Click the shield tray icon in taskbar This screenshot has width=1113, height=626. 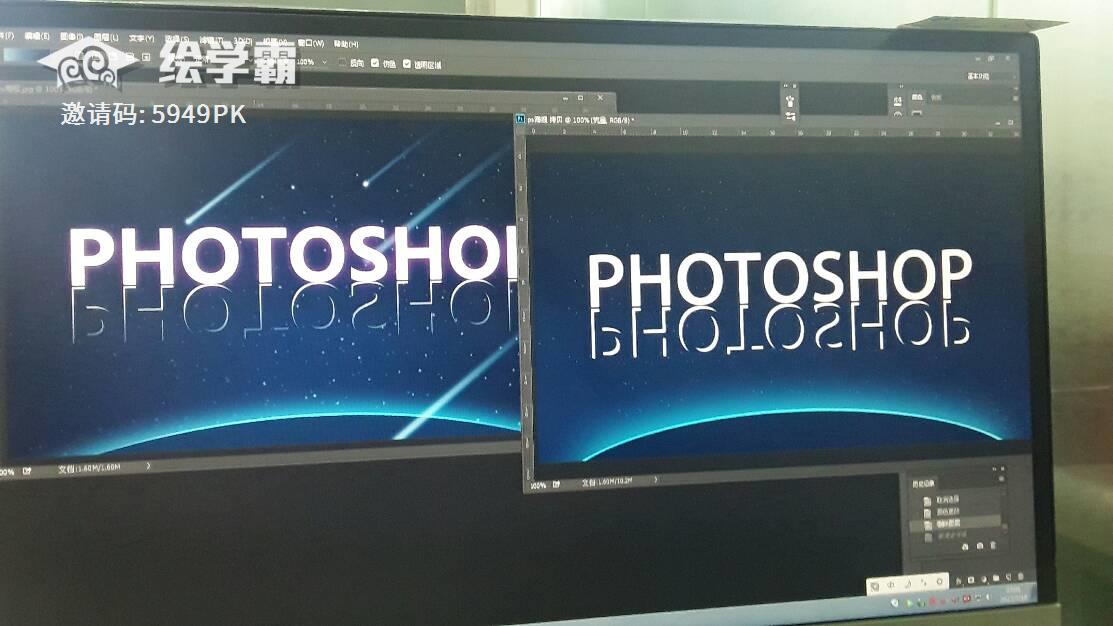pos(894,603)
